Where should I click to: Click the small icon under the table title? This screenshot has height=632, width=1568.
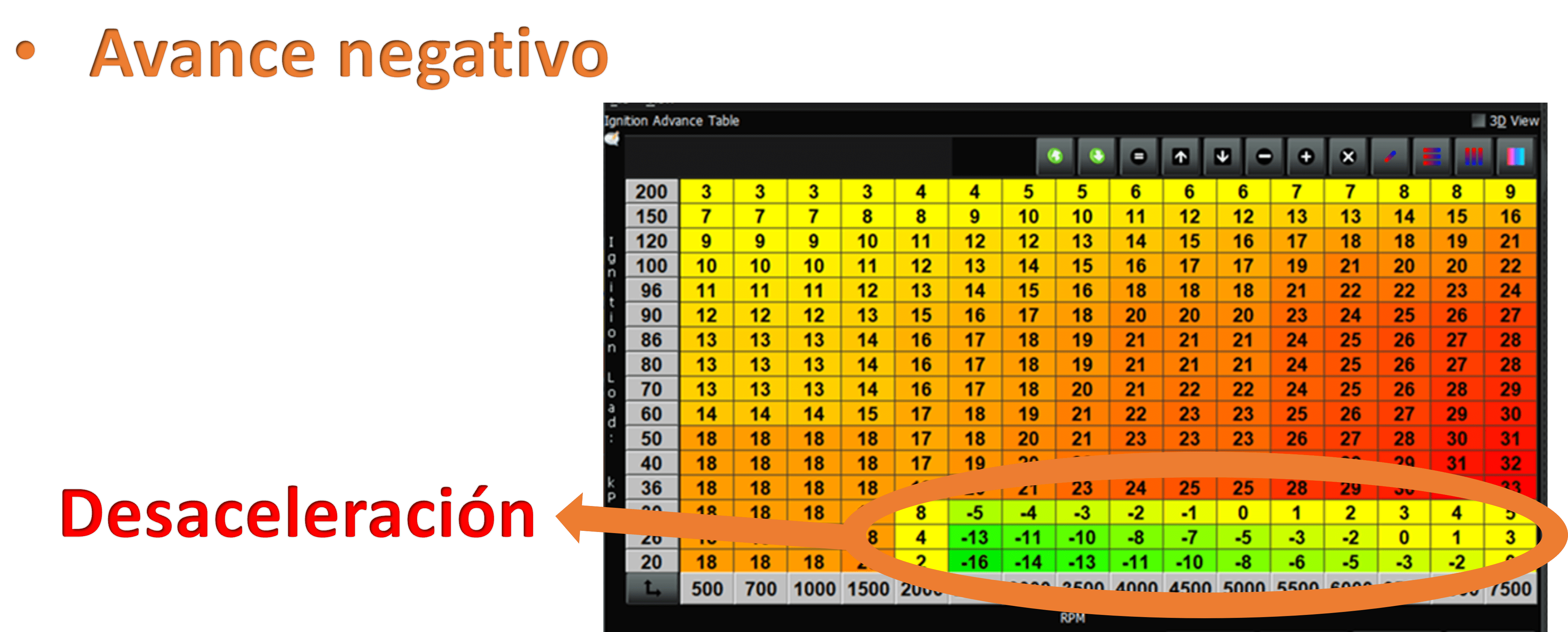(x=612, y=139)
